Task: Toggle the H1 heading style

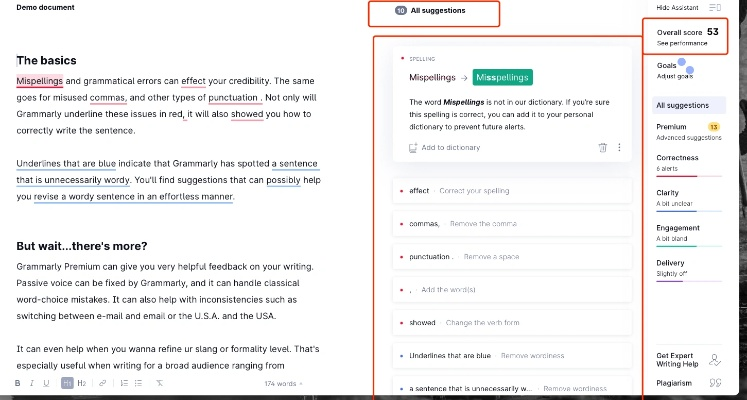Action: [x=67, y=383]
